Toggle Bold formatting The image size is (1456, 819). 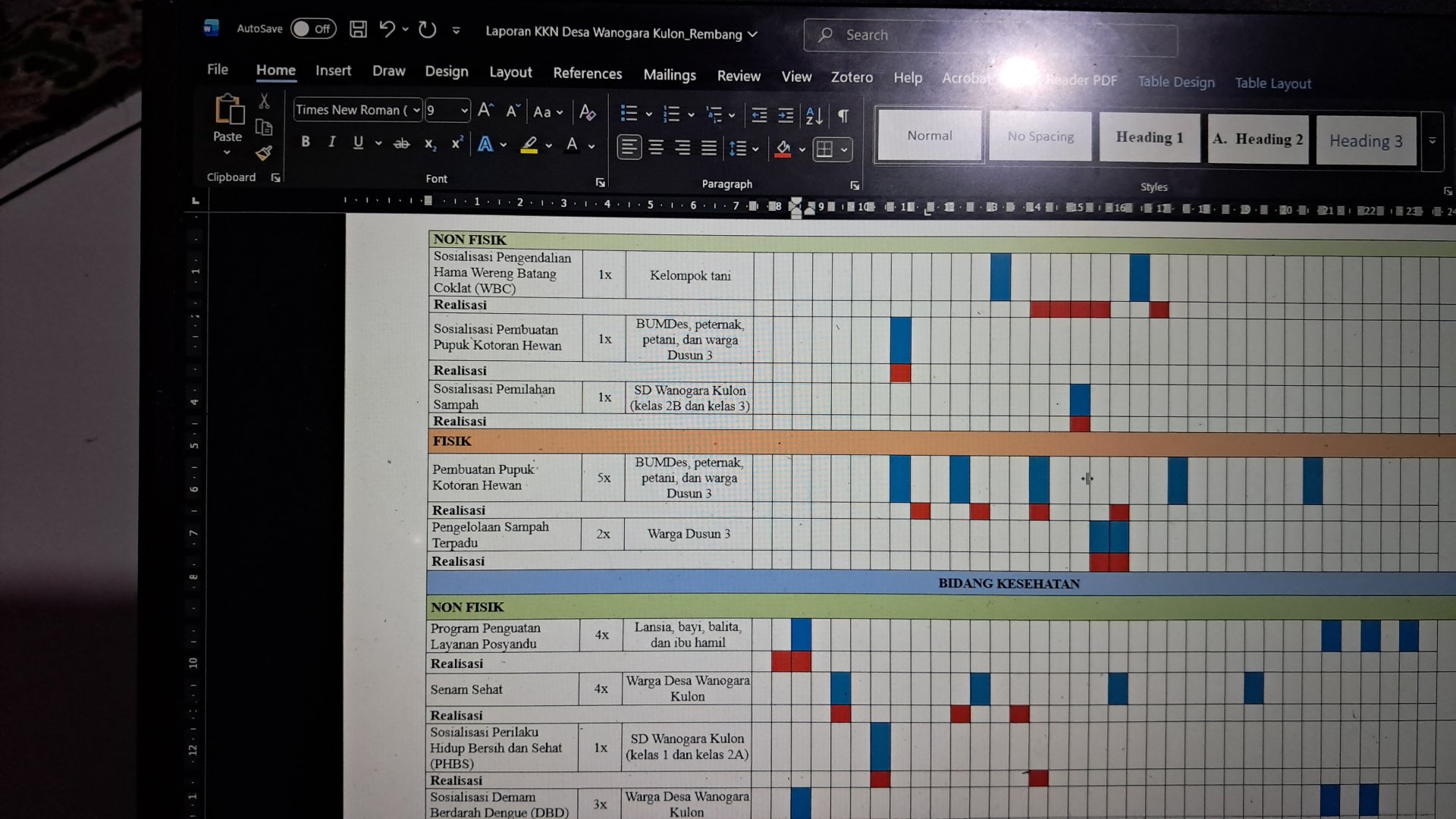(x=305, y=142)
